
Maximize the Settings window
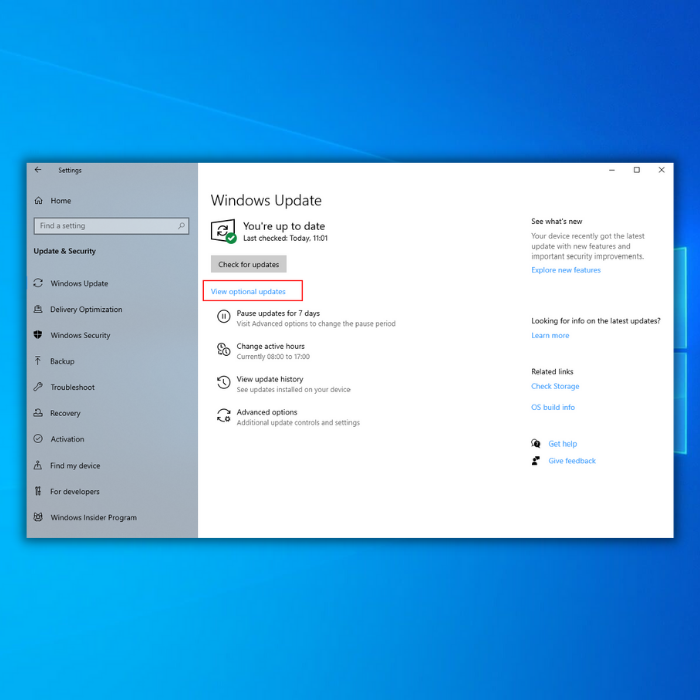637,170
